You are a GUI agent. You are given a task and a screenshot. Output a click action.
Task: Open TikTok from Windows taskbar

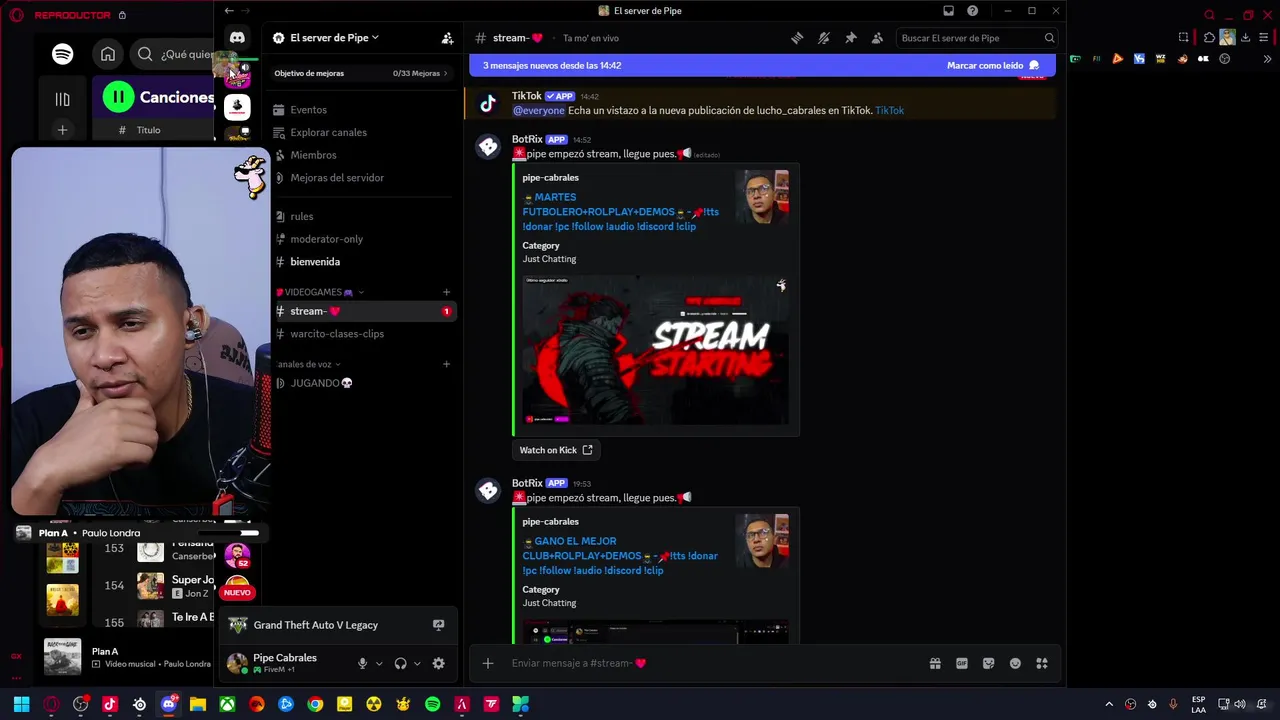[x=110, y=704]
